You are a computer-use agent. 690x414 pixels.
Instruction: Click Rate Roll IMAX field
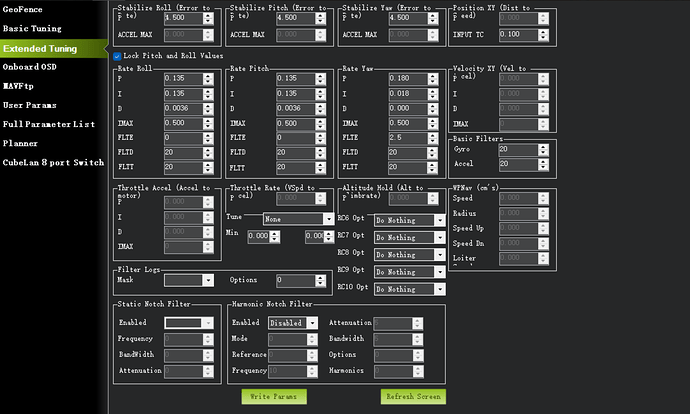pos(184,123)
